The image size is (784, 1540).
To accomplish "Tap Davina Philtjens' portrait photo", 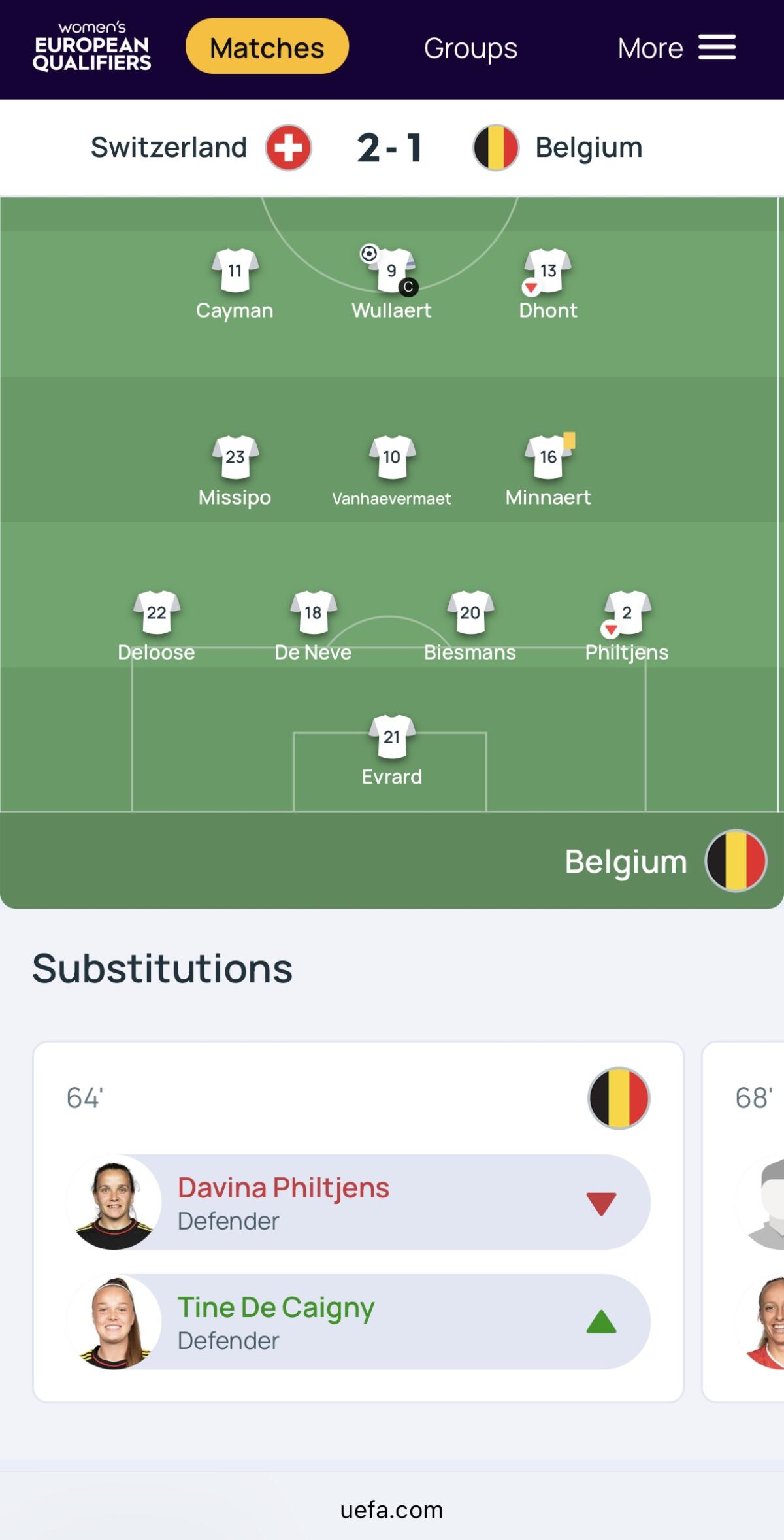I will pyautogui.click(x=114, y=1203).
